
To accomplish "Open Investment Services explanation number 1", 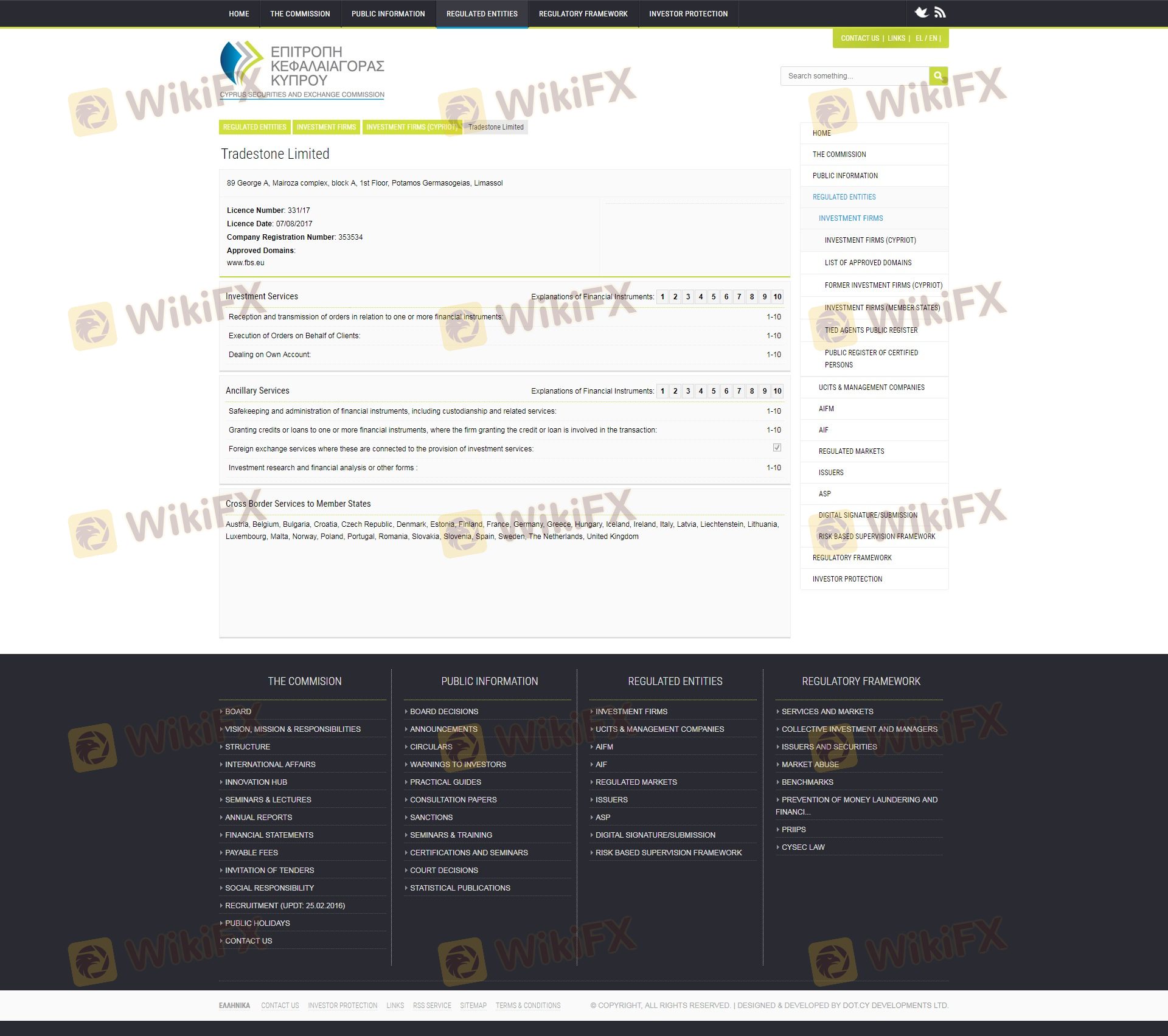I will (662, 297).
